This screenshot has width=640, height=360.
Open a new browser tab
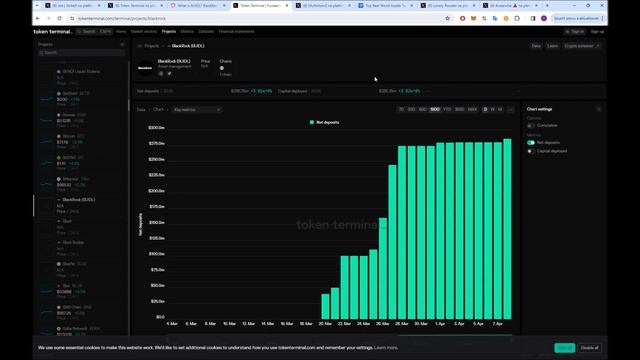(x=547, y=6)
